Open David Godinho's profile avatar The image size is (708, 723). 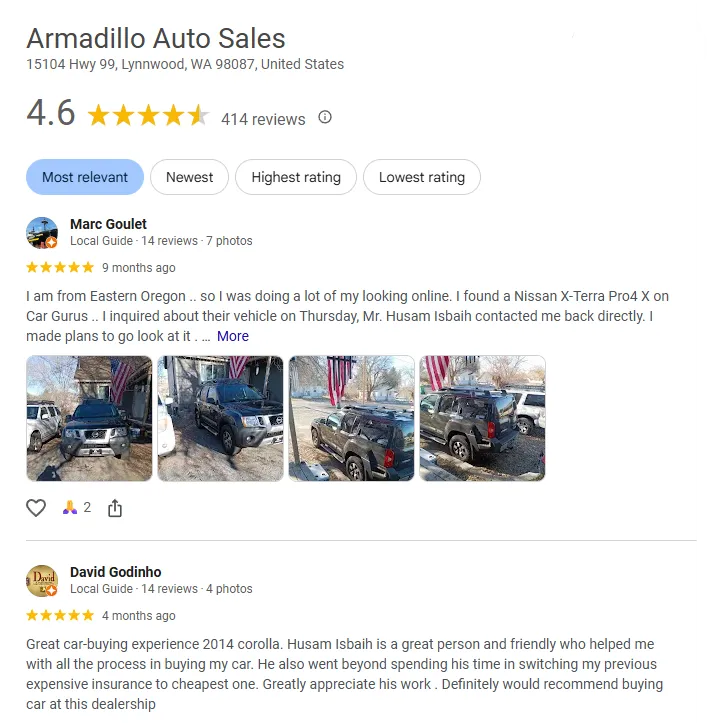[42, 581]
